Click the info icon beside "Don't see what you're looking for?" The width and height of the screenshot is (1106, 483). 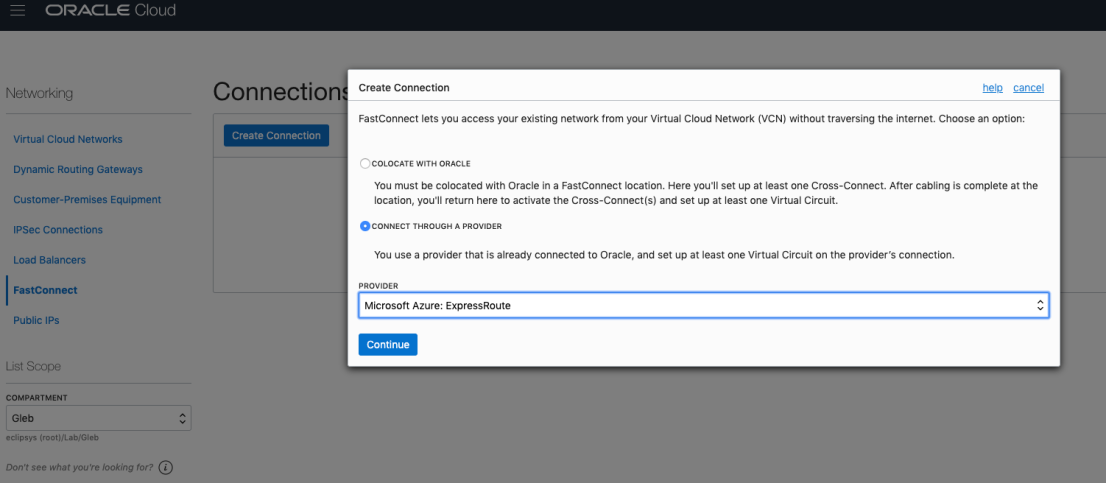[166, 467]
